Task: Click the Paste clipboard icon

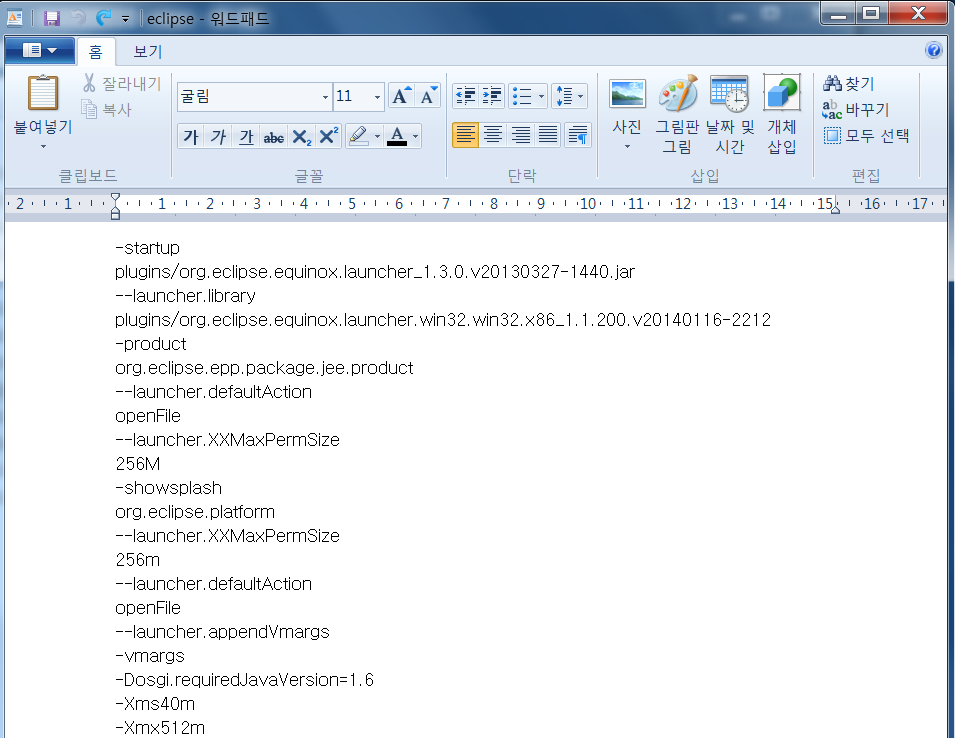Action: [x=43, y=94]
